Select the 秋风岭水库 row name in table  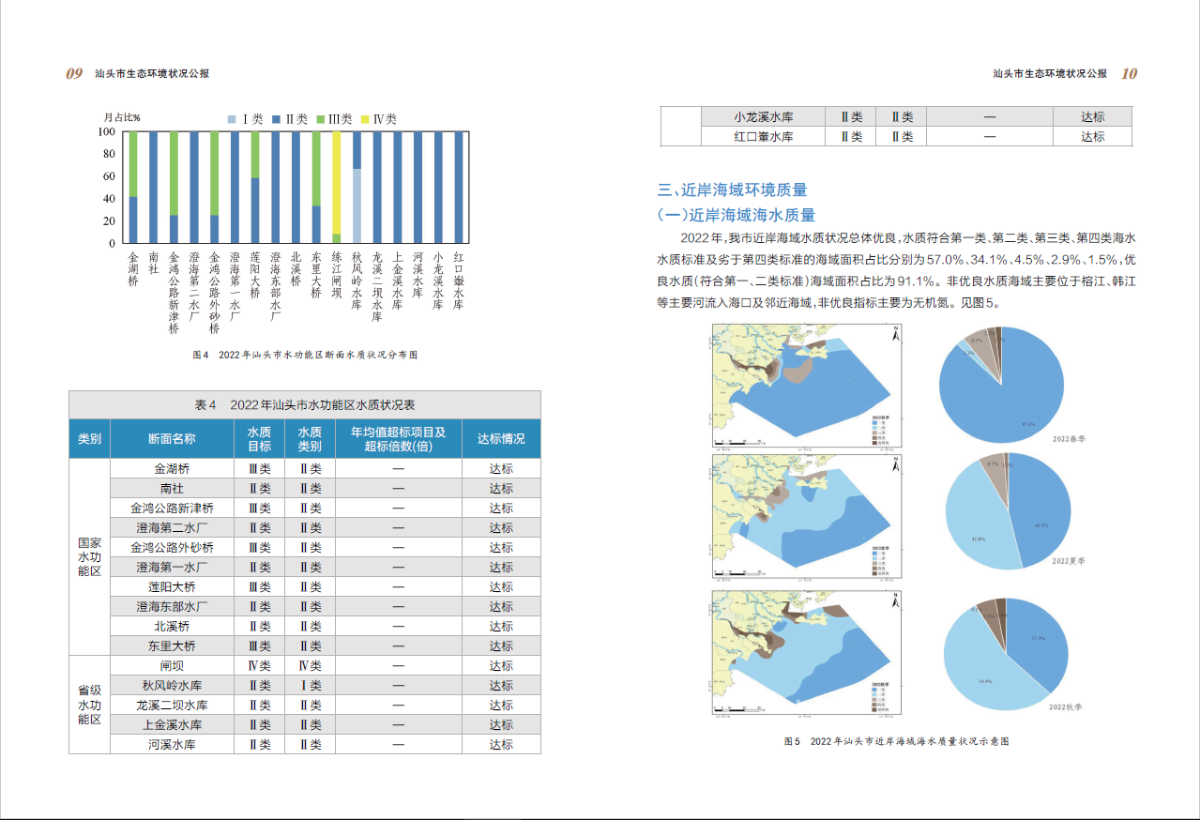coord(171,685)
